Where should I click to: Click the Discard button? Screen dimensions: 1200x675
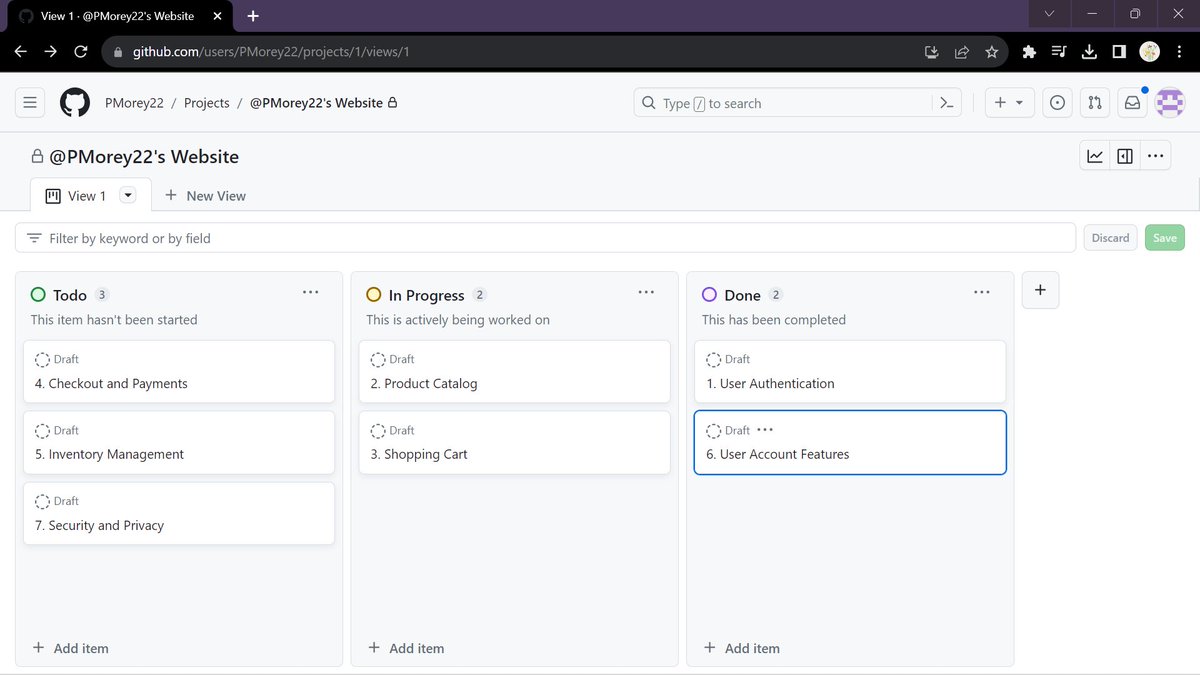[x=1110, y=238]
